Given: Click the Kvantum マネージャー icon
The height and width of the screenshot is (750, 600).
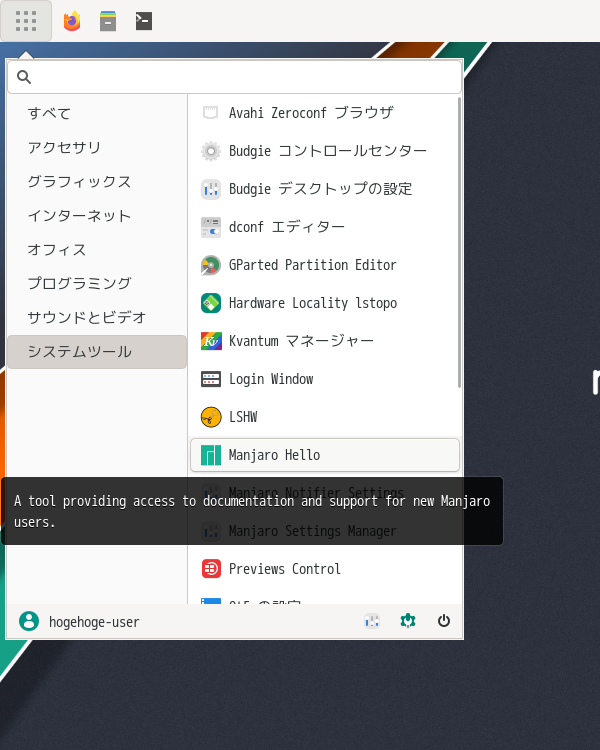Looking at the screenshot, I should [x=211, y=341].
